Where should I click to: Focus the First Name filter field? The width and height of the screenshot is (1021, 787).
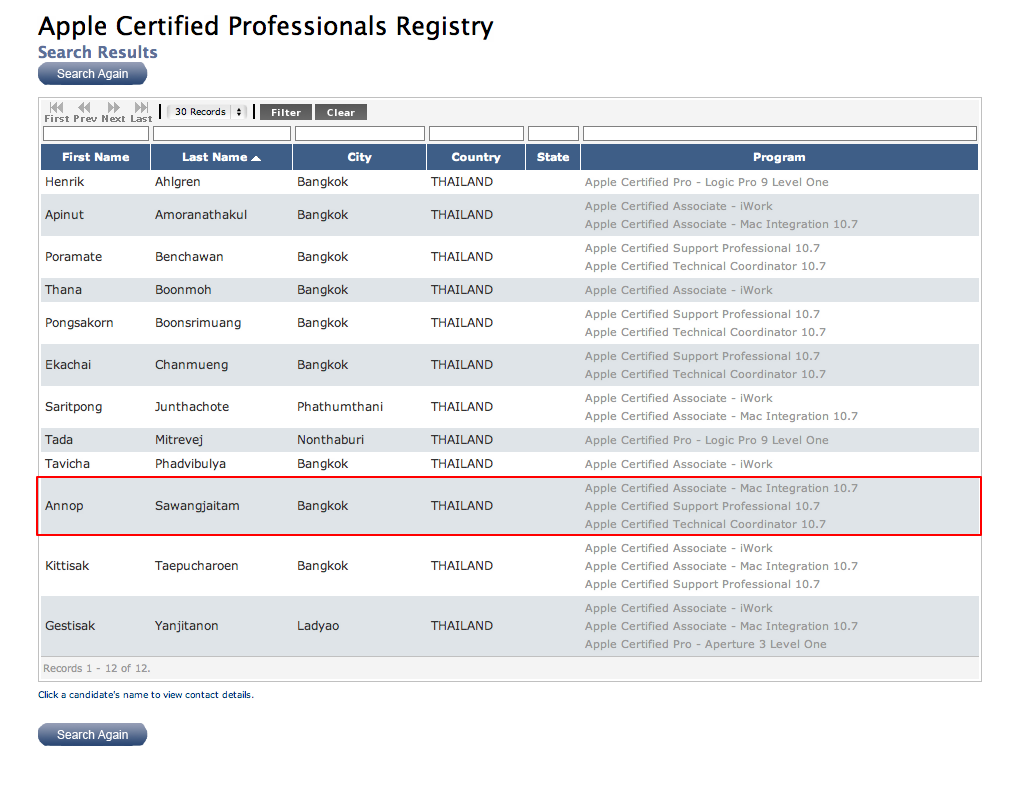(x=96, y=133)
